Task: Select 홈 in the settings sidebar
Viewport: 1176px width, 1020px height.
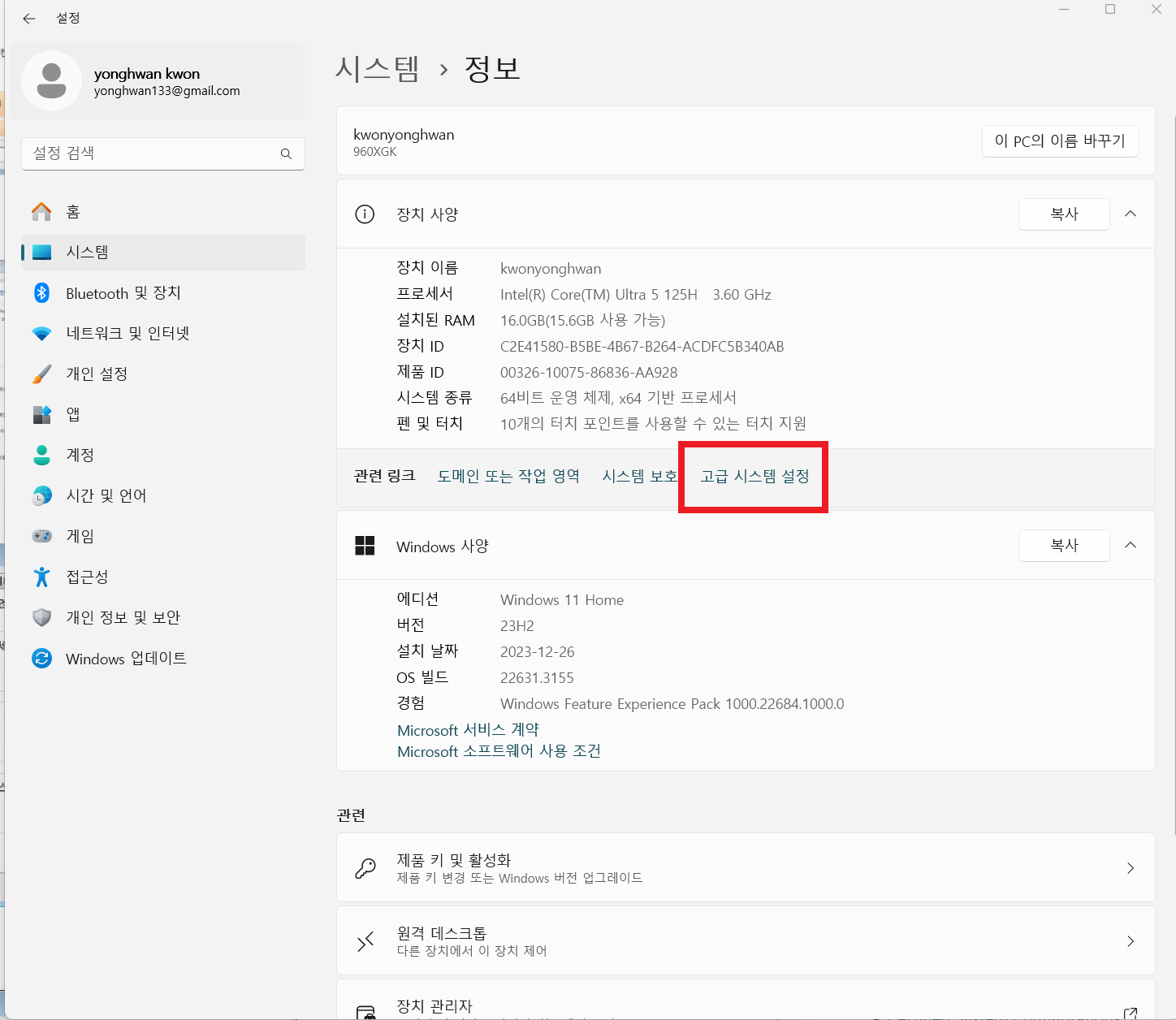Action: coord(163,212)
